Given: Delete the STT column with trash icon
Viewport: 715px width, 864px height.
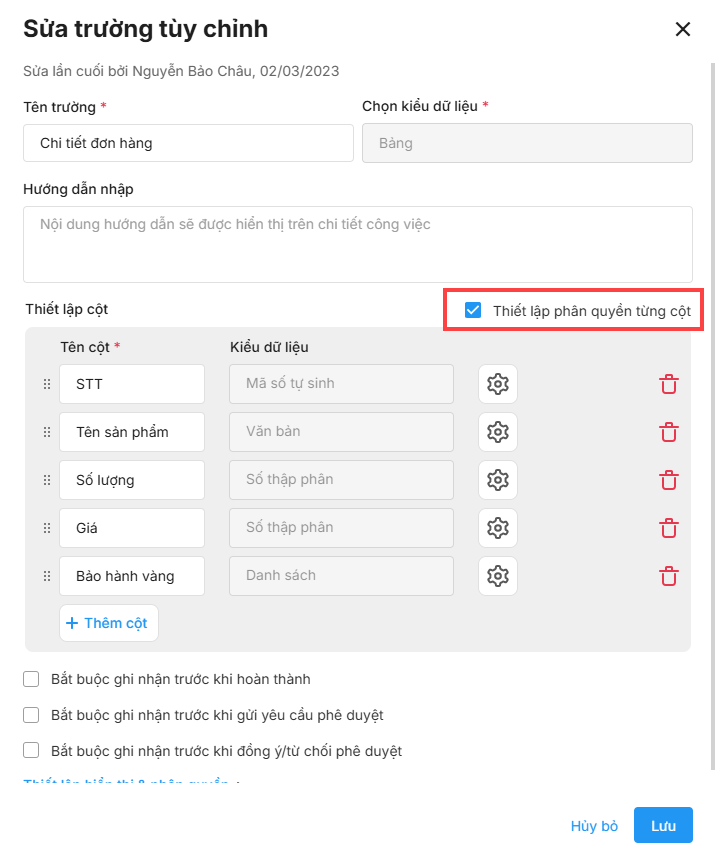Looking at the screenshot, I should pos(669,384).
